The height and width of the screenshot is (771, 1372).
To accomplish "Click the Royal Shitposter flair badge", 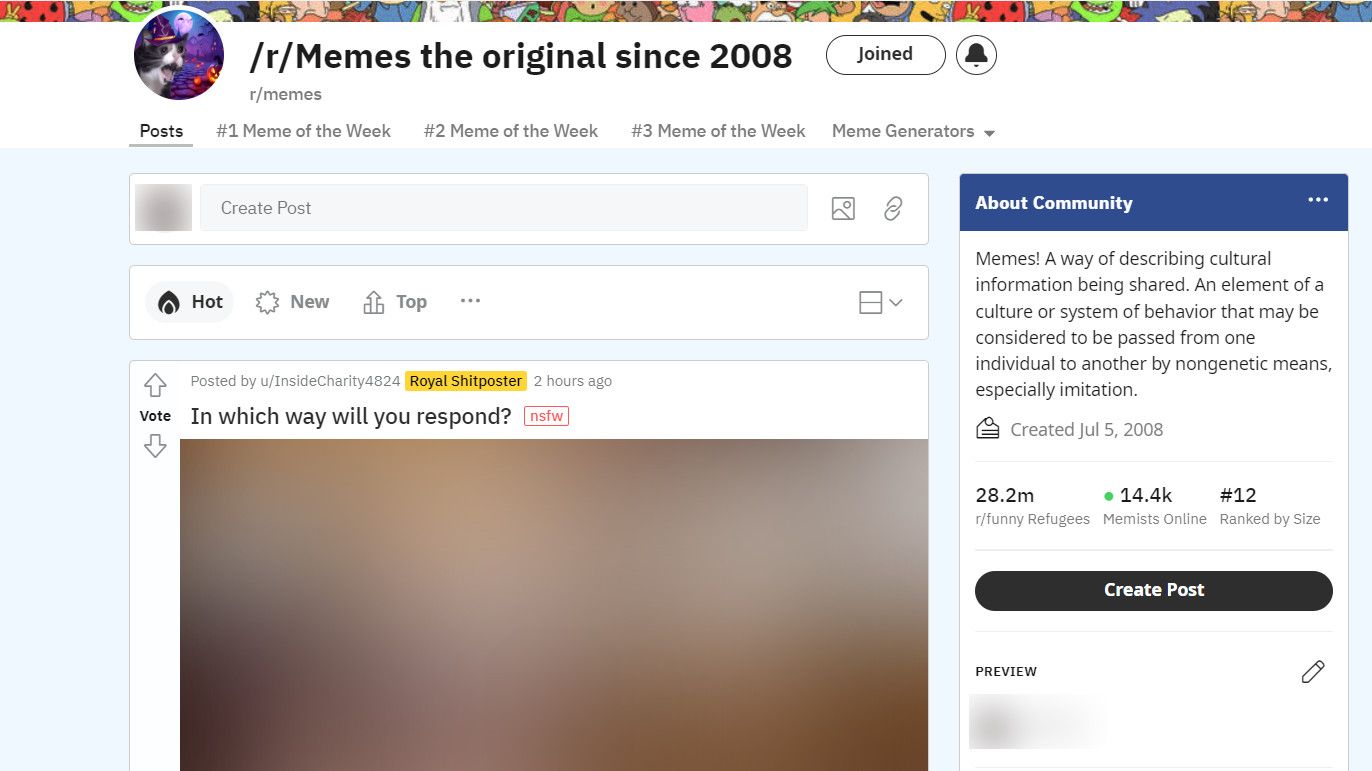I will tap(465, 381).
